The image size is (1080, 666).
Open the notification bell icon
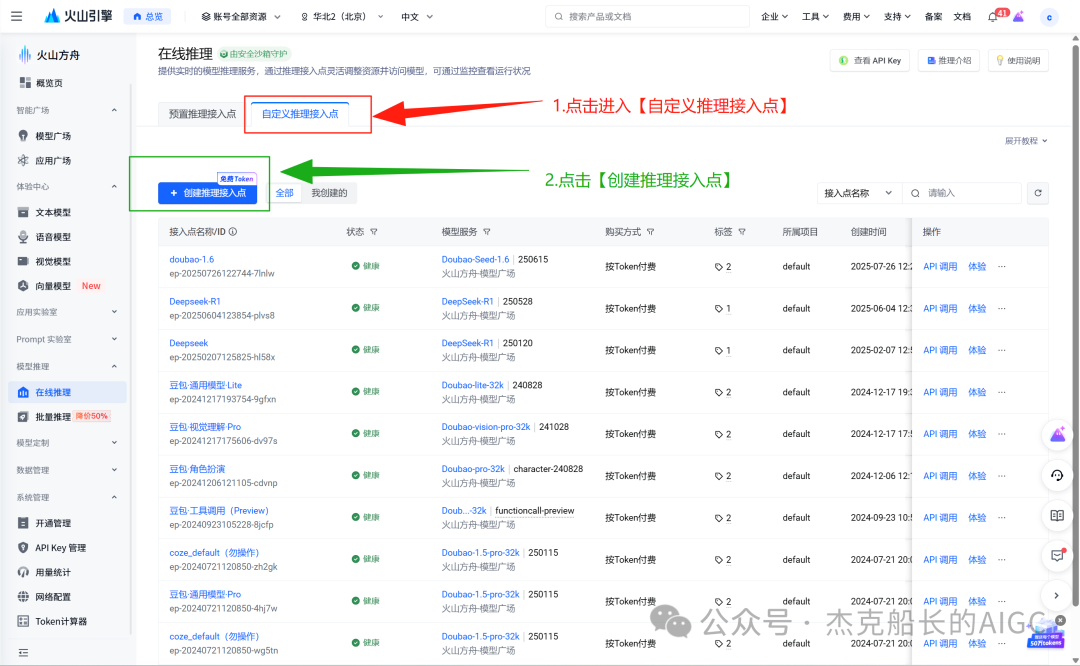click(x=993, y=17)
